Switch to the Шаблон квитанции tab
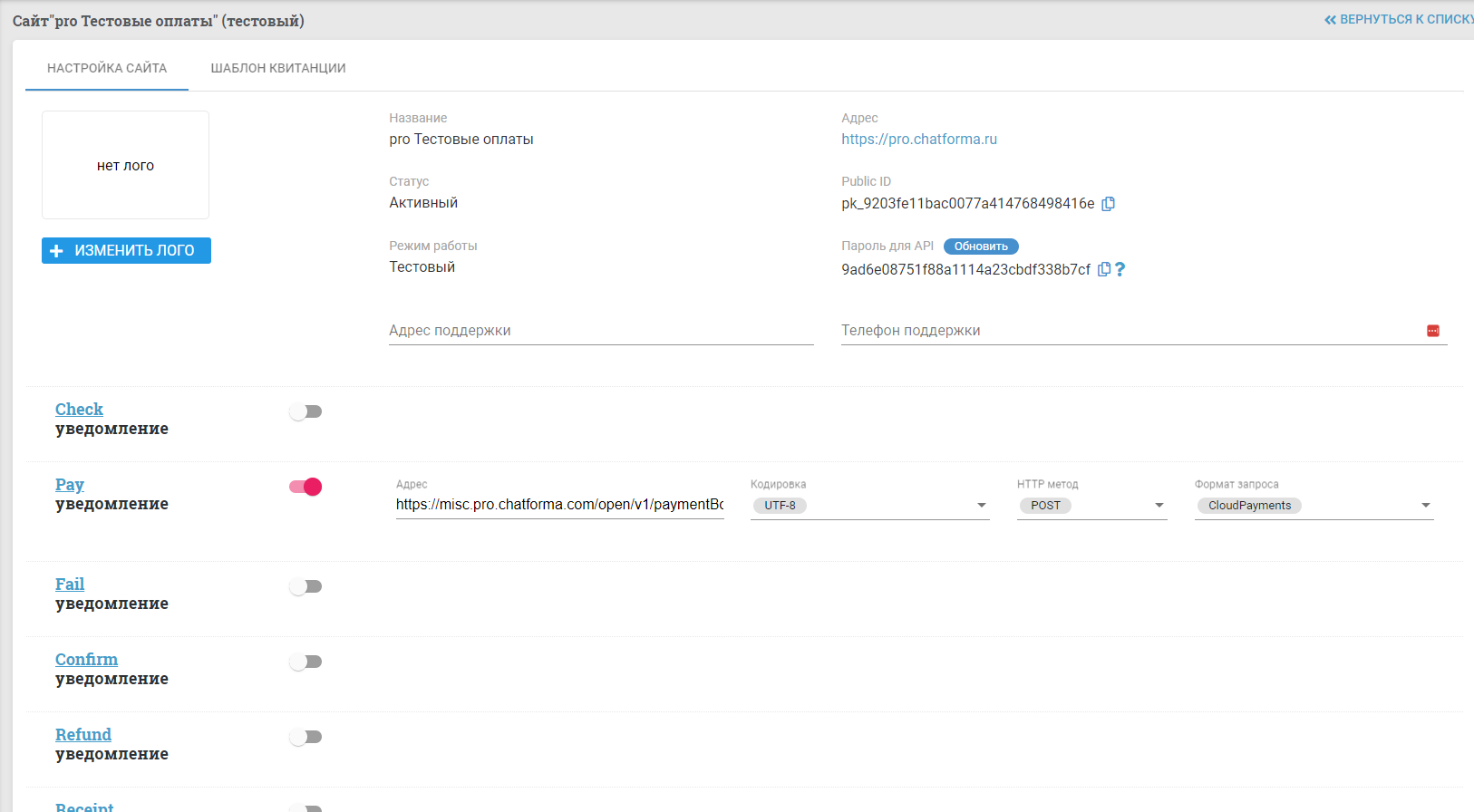 [278, 68]
